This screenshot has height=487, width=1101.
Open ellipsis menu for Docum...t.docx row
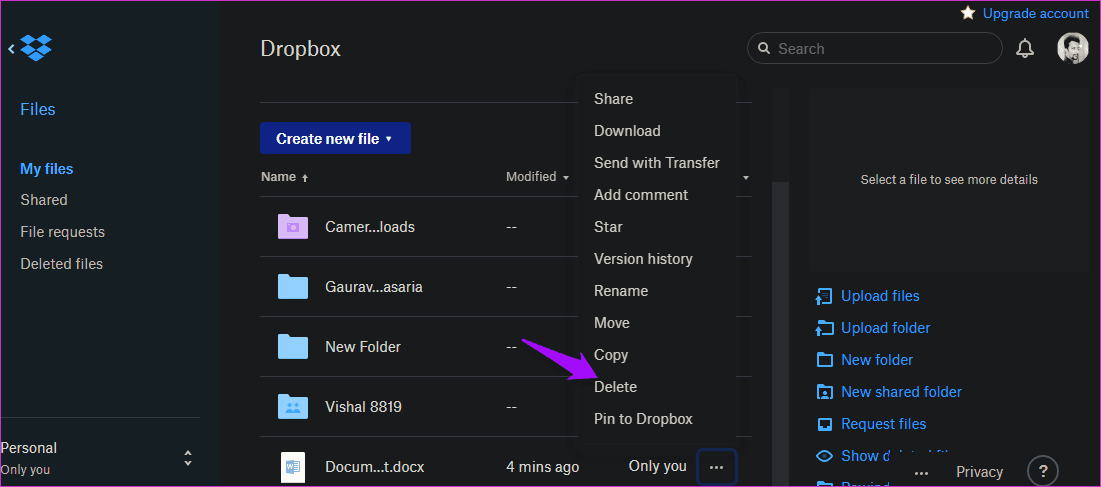[x=716, y=467]
